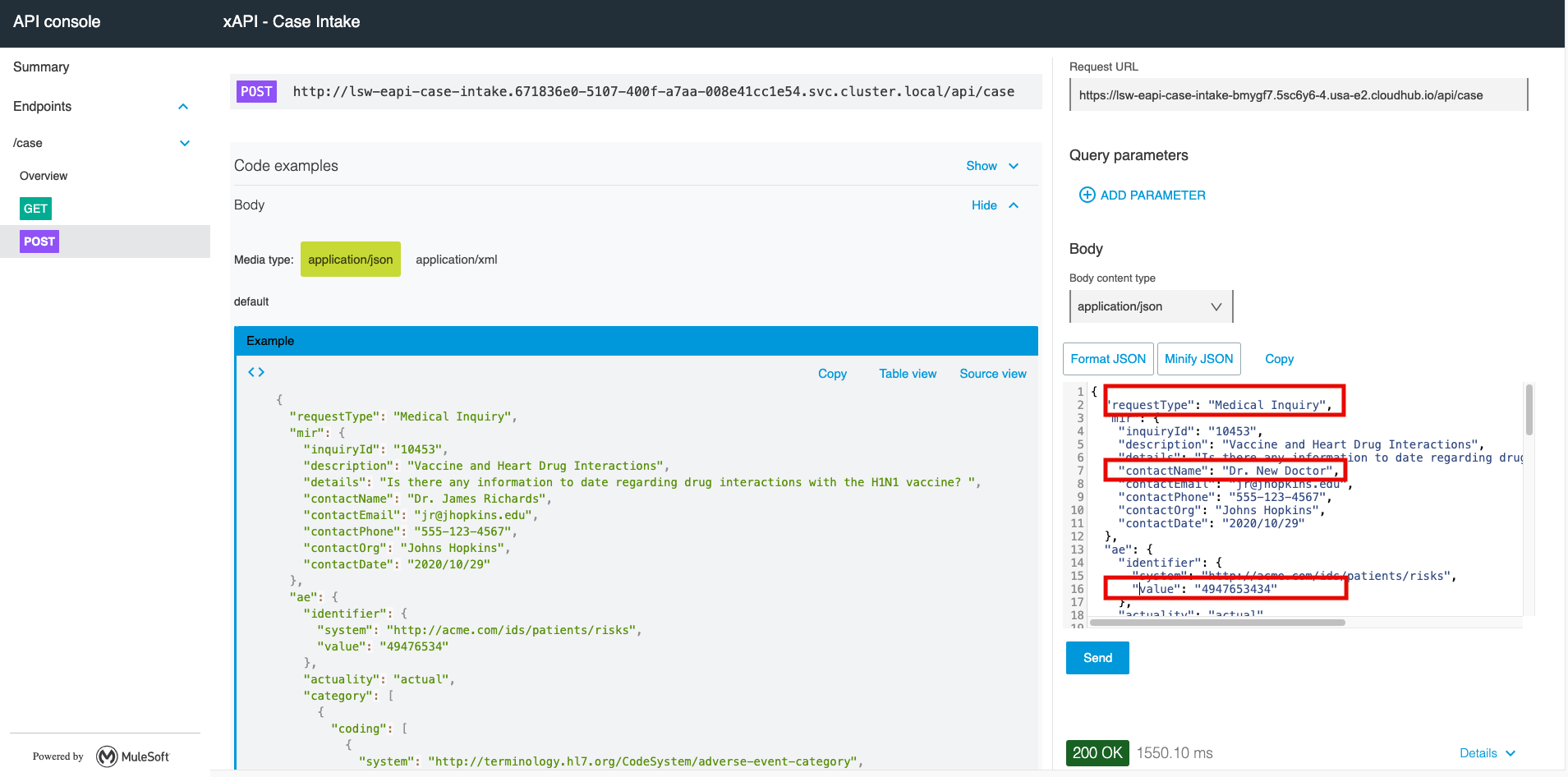This screenshot has height=777, width=1568.
Task: Open the Body content type dropdown
Action: [x=1150, y=306]
